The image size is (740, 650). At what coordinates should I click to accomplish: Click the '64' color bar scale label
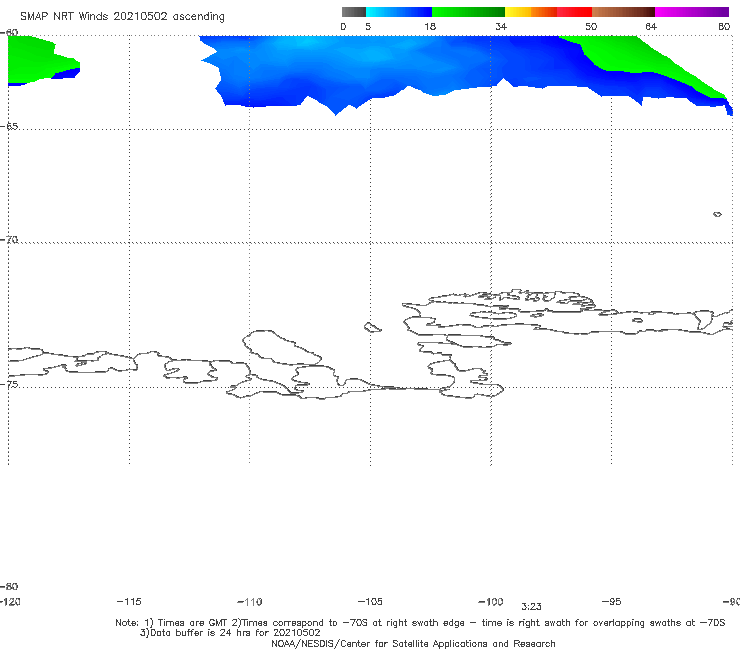coord(651,26)
